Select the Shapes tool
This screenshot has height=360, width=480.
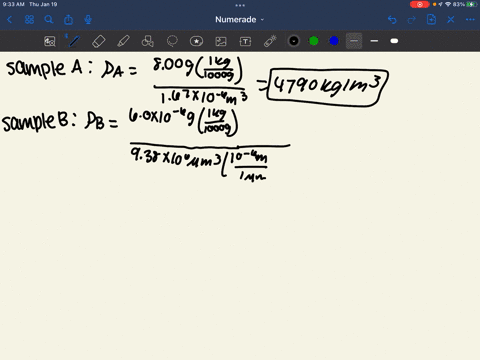(147, 41)
